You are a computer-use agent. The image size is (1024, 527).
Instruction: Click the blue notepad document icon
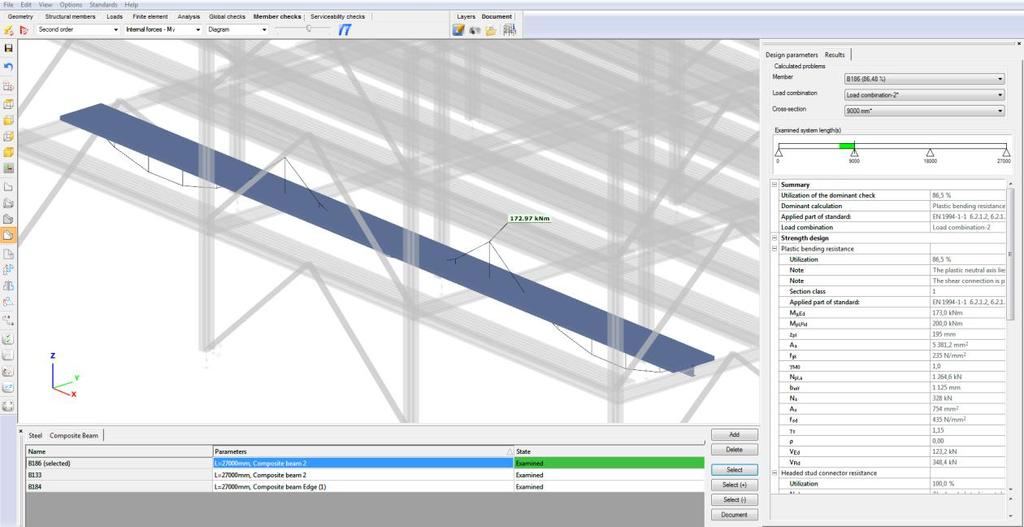458,29
